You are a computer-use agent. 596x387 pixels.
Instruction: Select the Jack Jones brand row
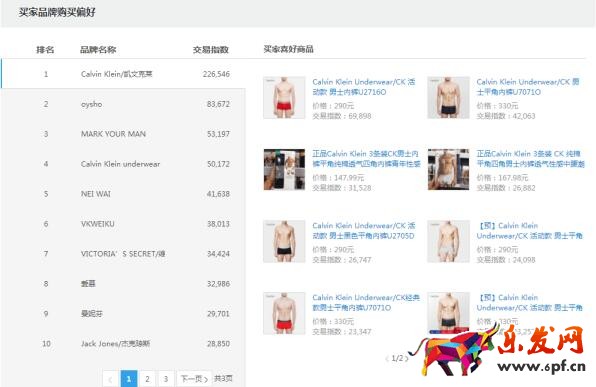(x=123, y=344)
